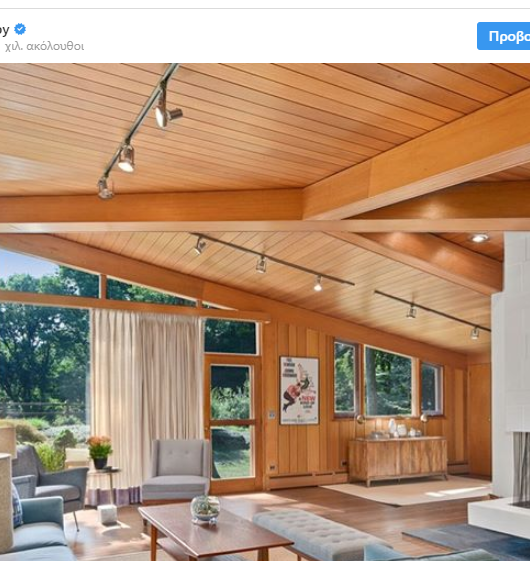Open the followers count text χιλ. ακόλουθοι
Screen dimensions: 530x561
(44, 47)
